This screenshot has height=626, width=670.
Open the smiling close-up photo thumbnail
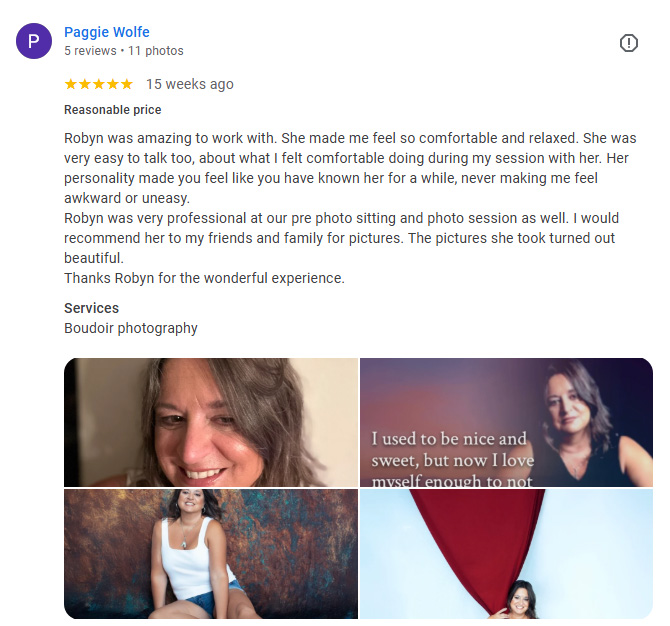pos(210,422)
